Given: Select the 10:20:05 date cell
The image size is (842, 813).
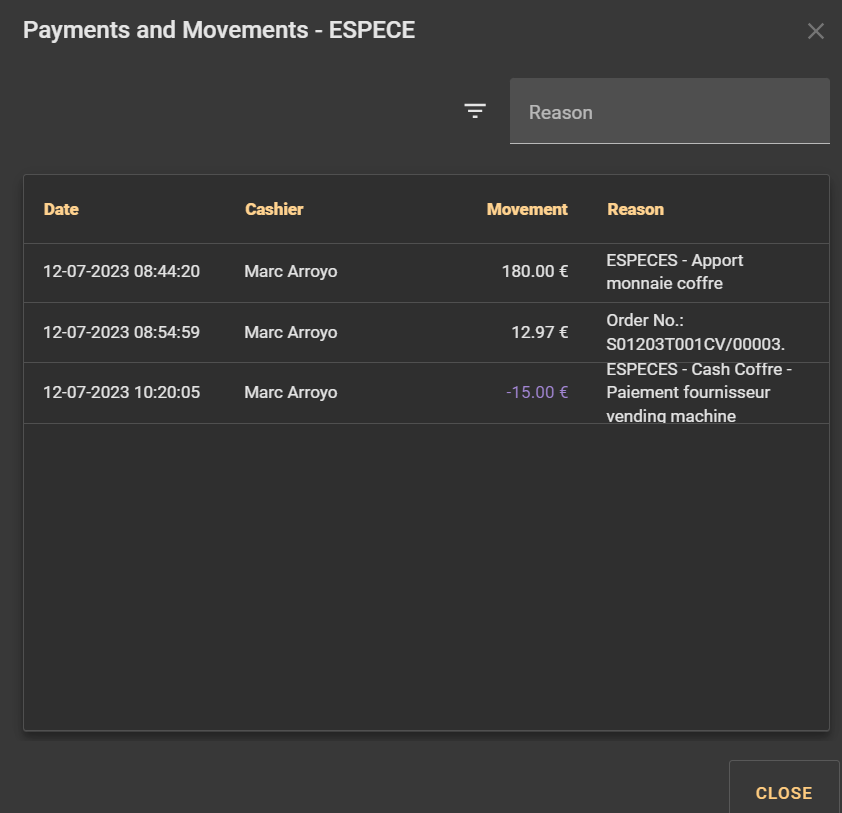Looking at the screenshot, I should [x=121, y=392].
